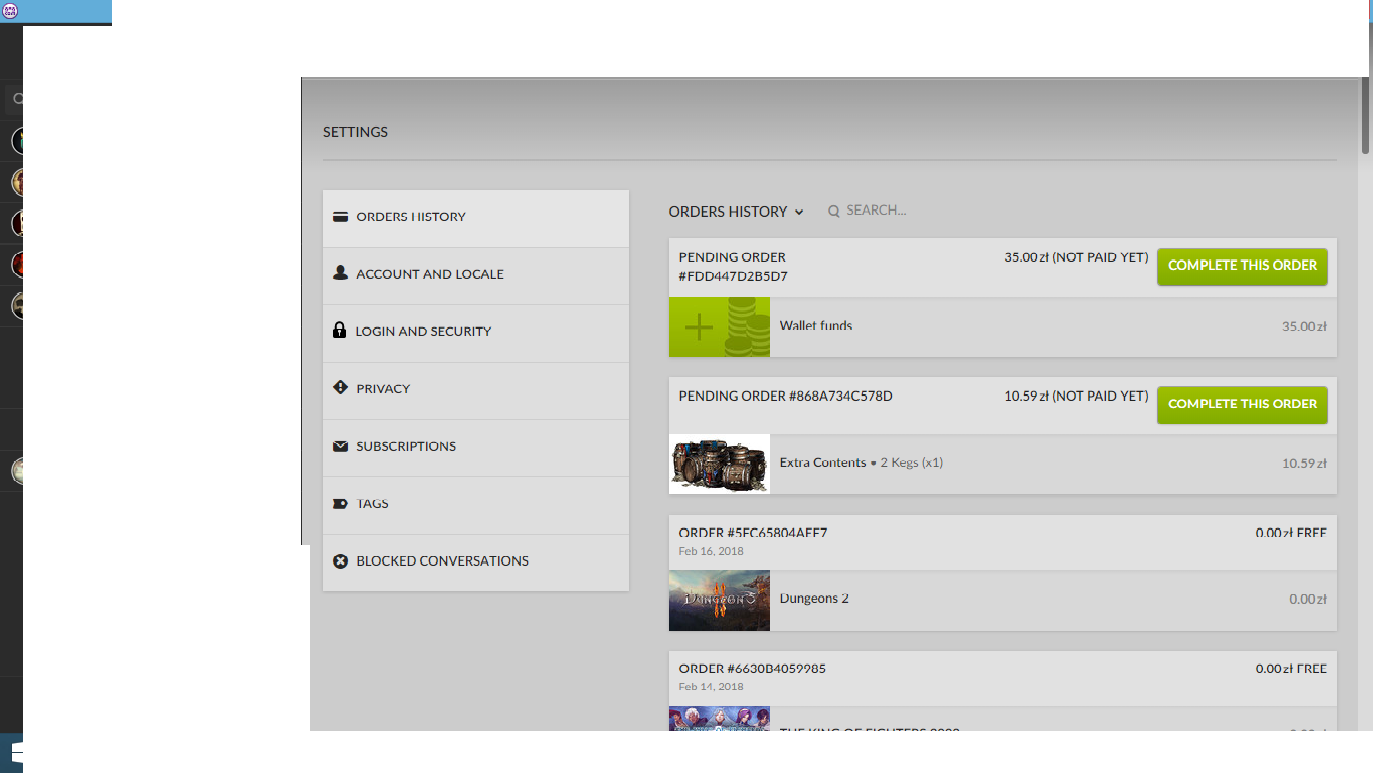Select the order number #5EC65804AEE7
This screenshot has height=773, width=1373.
point(752,533)
